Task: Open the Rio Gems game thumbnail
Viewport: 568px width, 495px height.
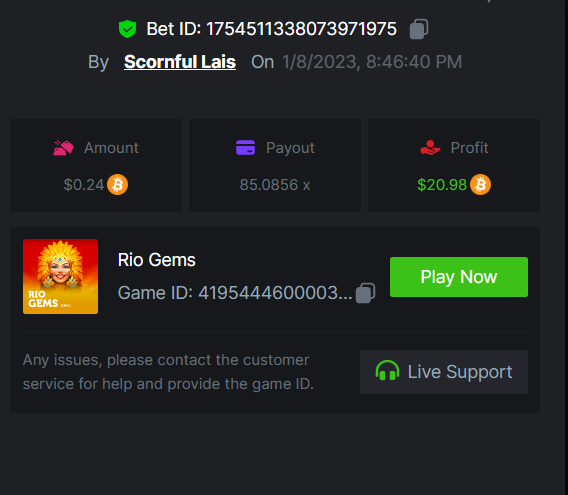Action: [x=60, y=276]
